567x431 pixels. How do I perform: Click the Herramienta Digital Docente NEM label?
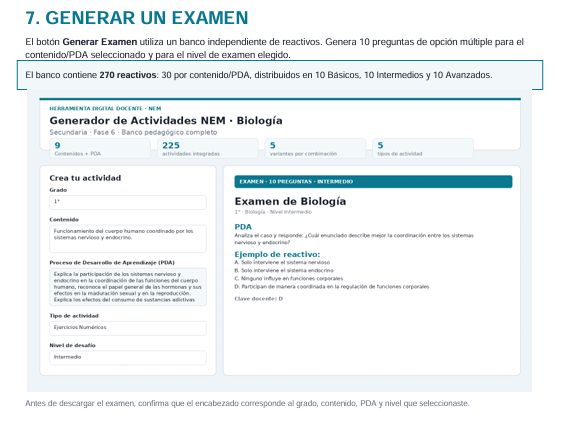pyautogui.click(x=105, y=108)
